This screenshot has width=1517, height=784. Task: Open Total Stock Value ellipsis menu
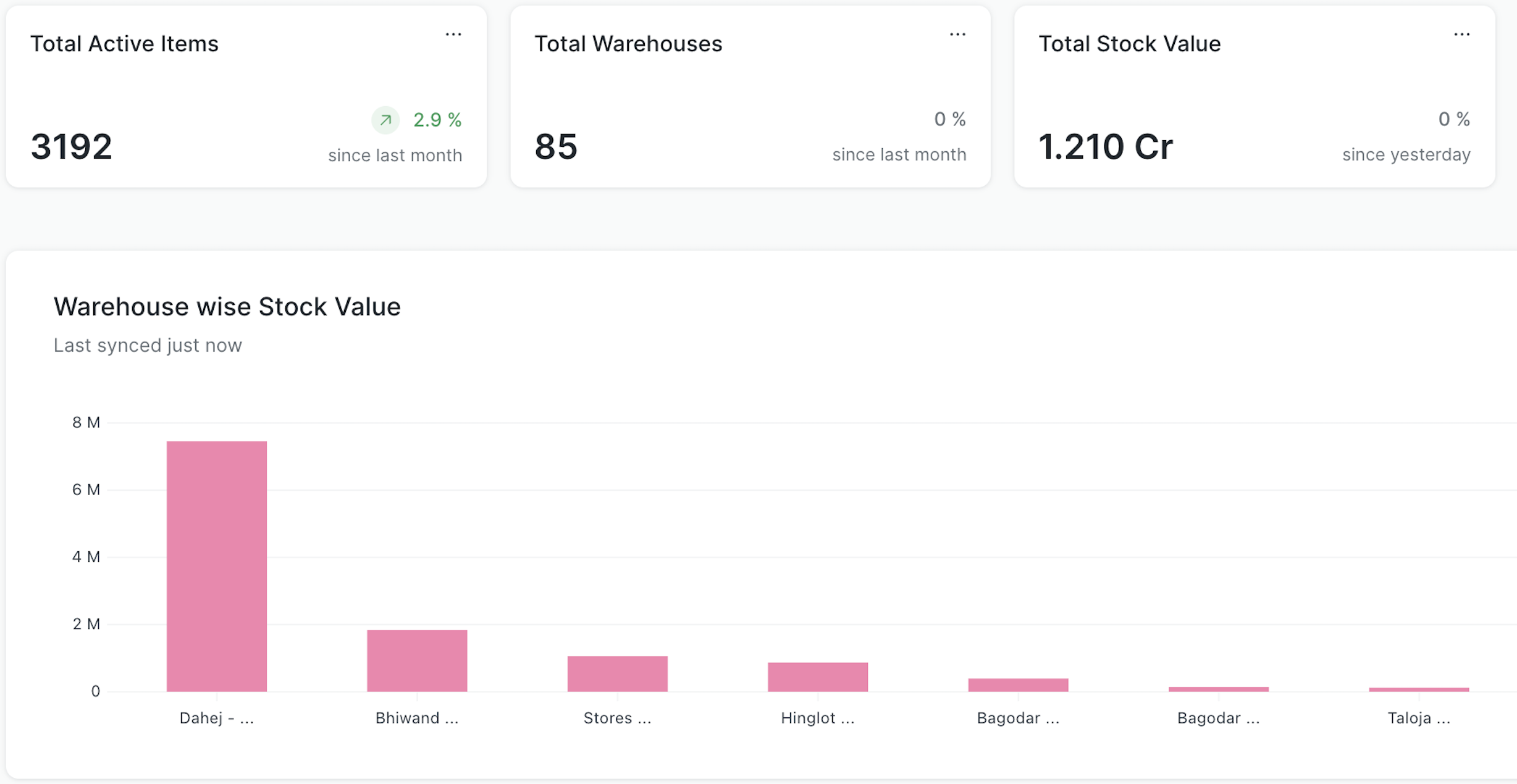(x=1461, y=35)
